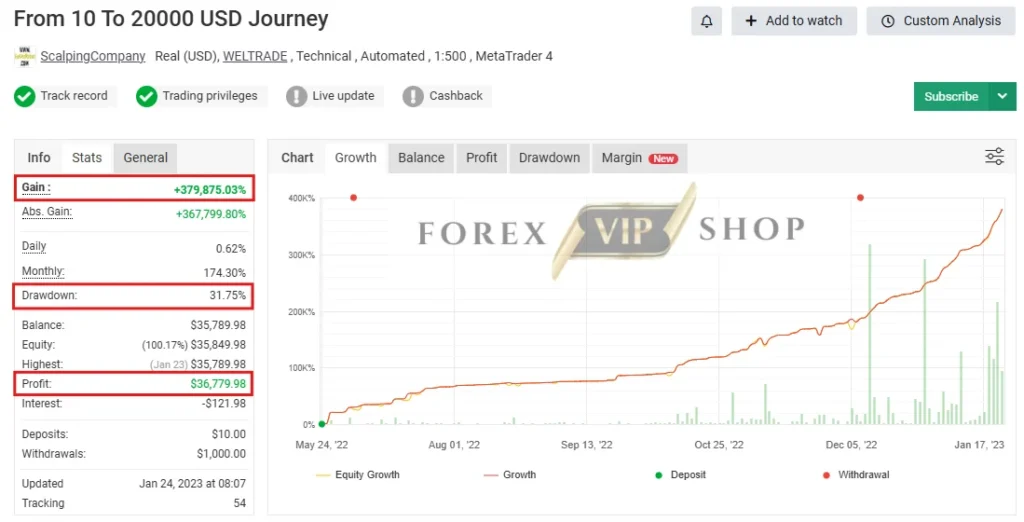Click gain value +379,875.03%

click(210, 190)
